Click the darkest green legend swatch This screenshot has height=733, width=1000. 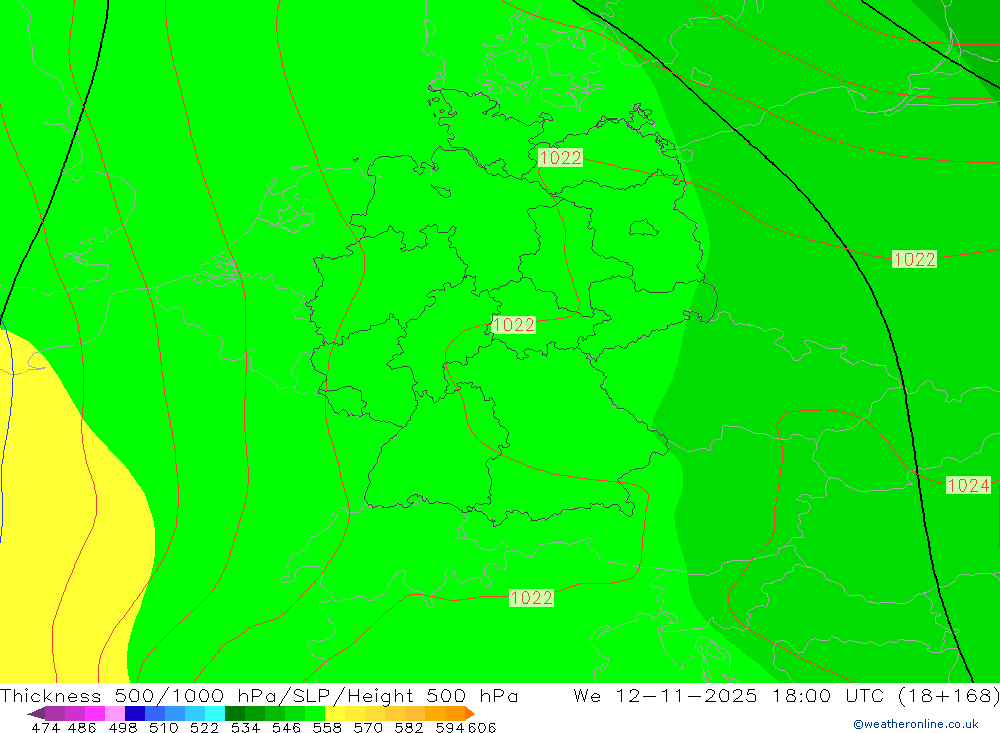(235, 713)
